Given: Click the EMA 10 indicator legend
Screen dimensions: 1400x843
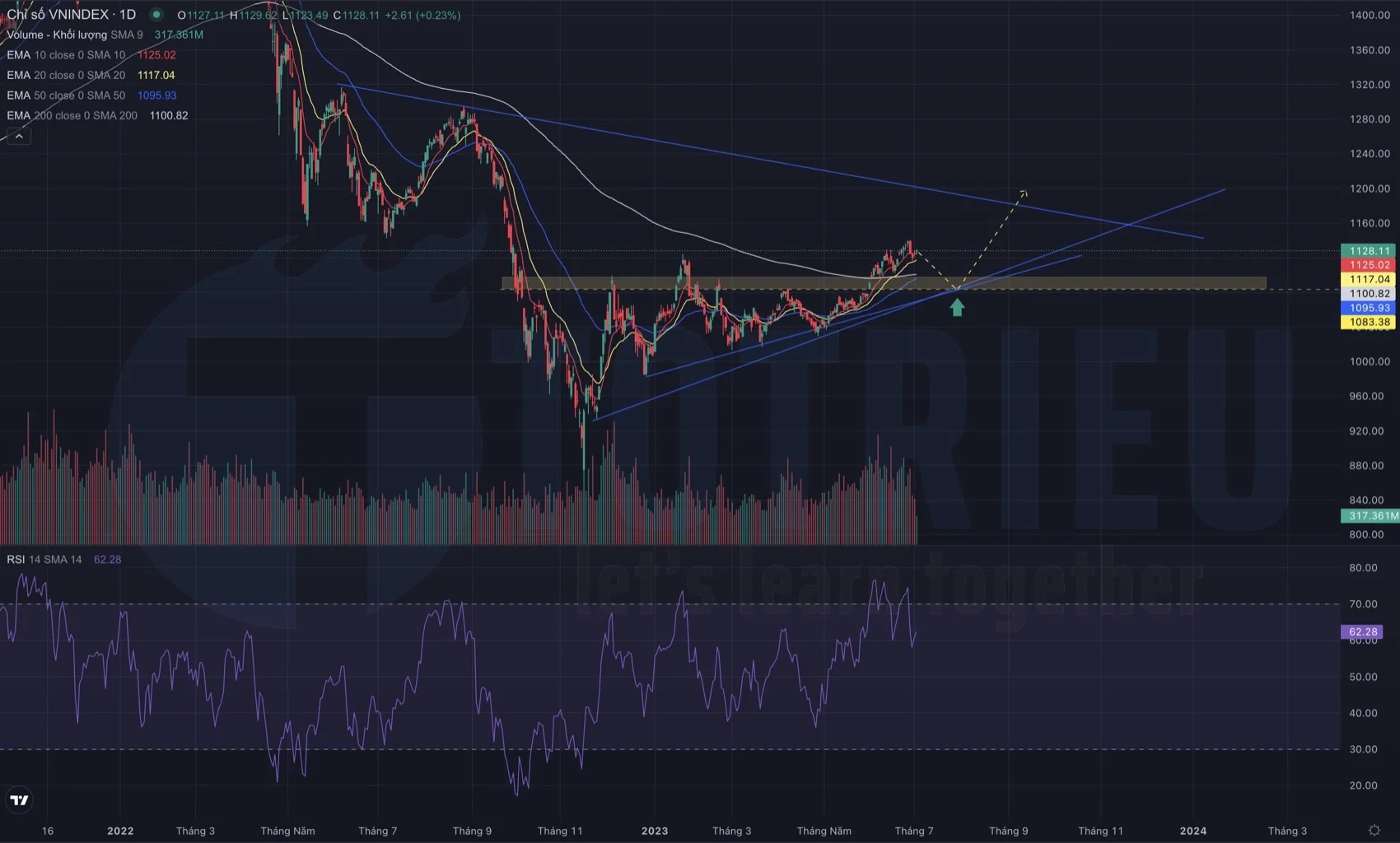Looking at the screenshot, I should tap(66, 55).
